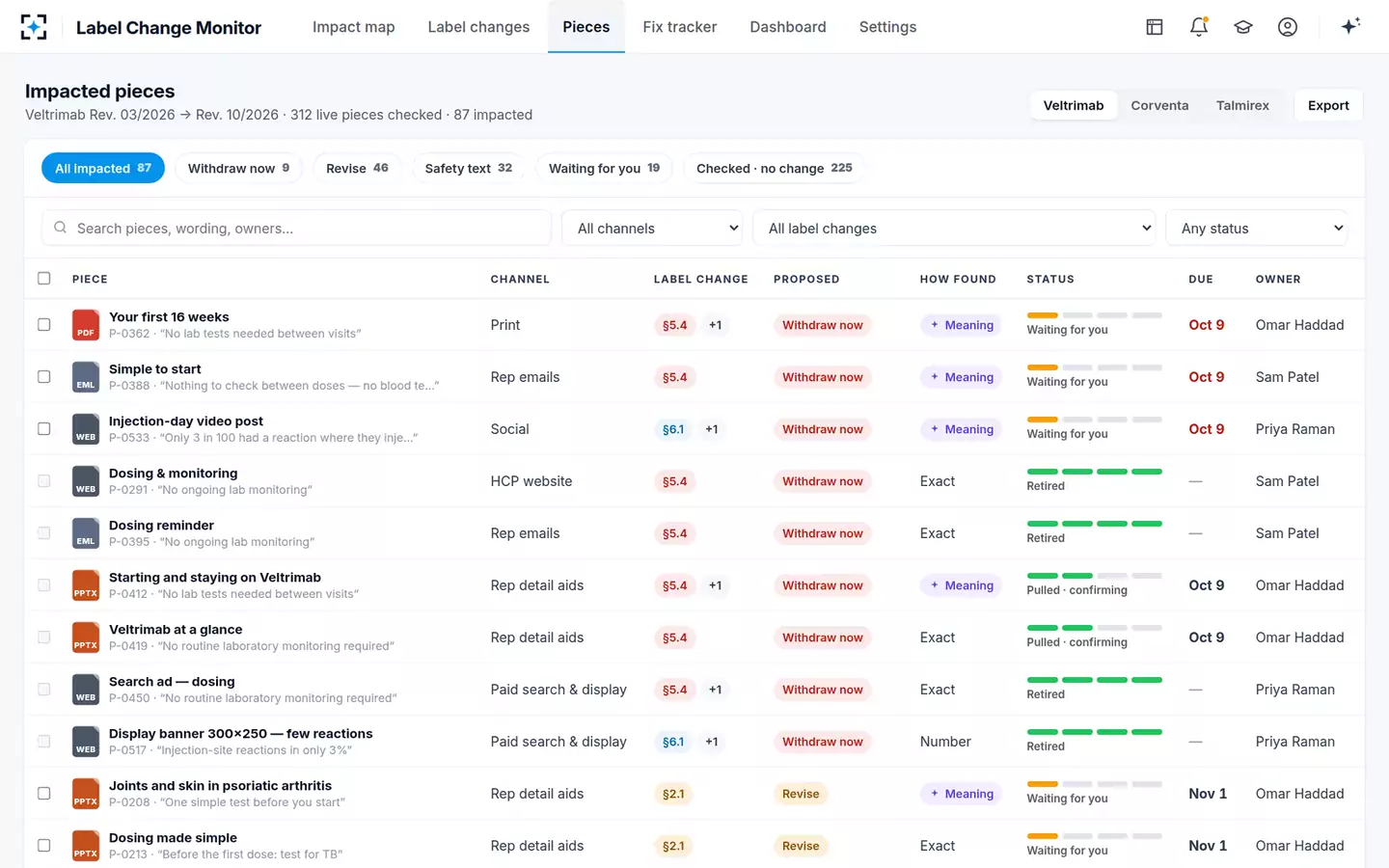Click the search magnifier icon
The height and width of the screenshot is (868, 1389).
[x=60, y=228]
